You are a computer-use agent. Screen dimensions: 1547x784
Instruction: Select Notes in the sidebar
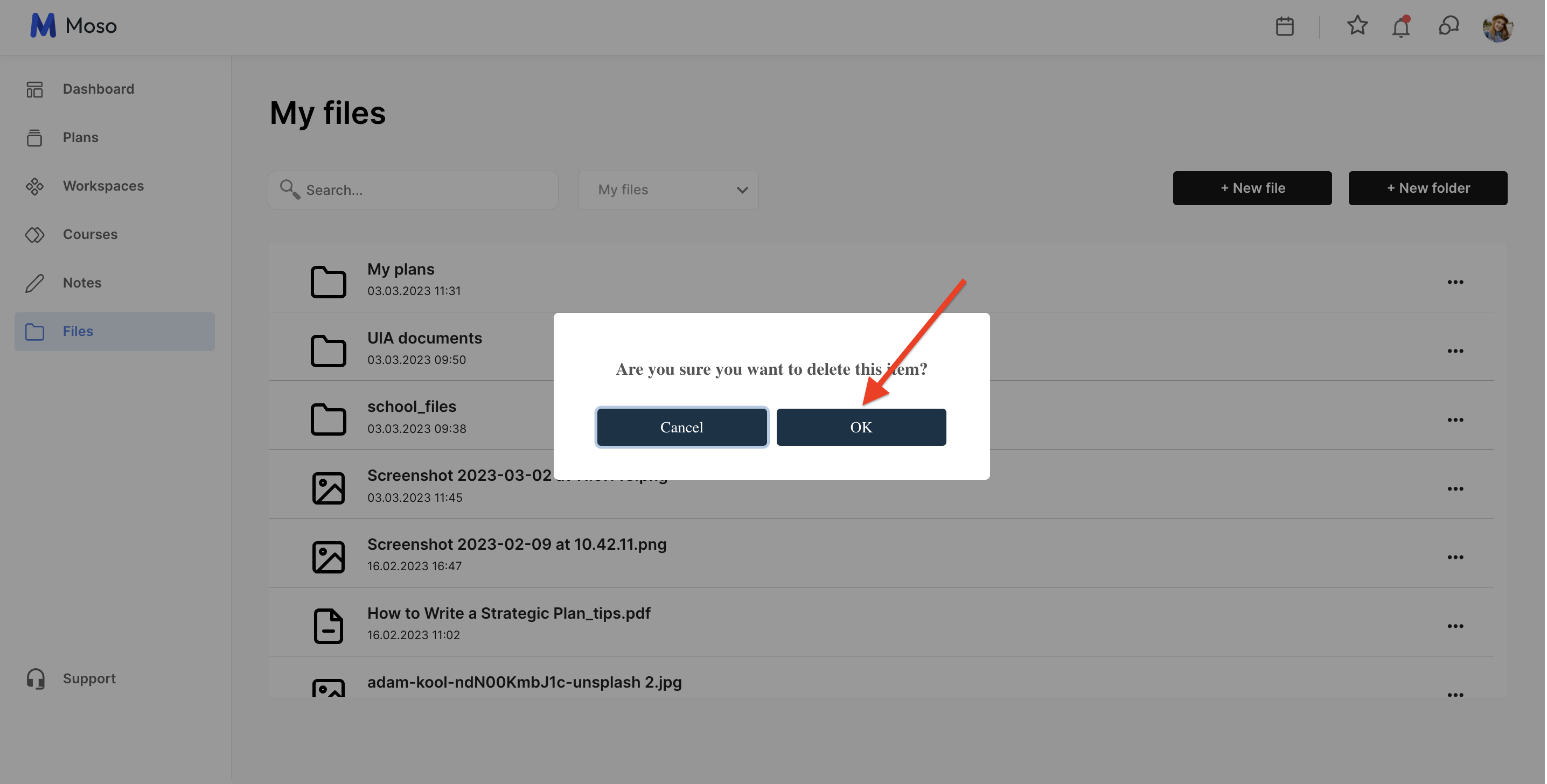coord(82,283)
